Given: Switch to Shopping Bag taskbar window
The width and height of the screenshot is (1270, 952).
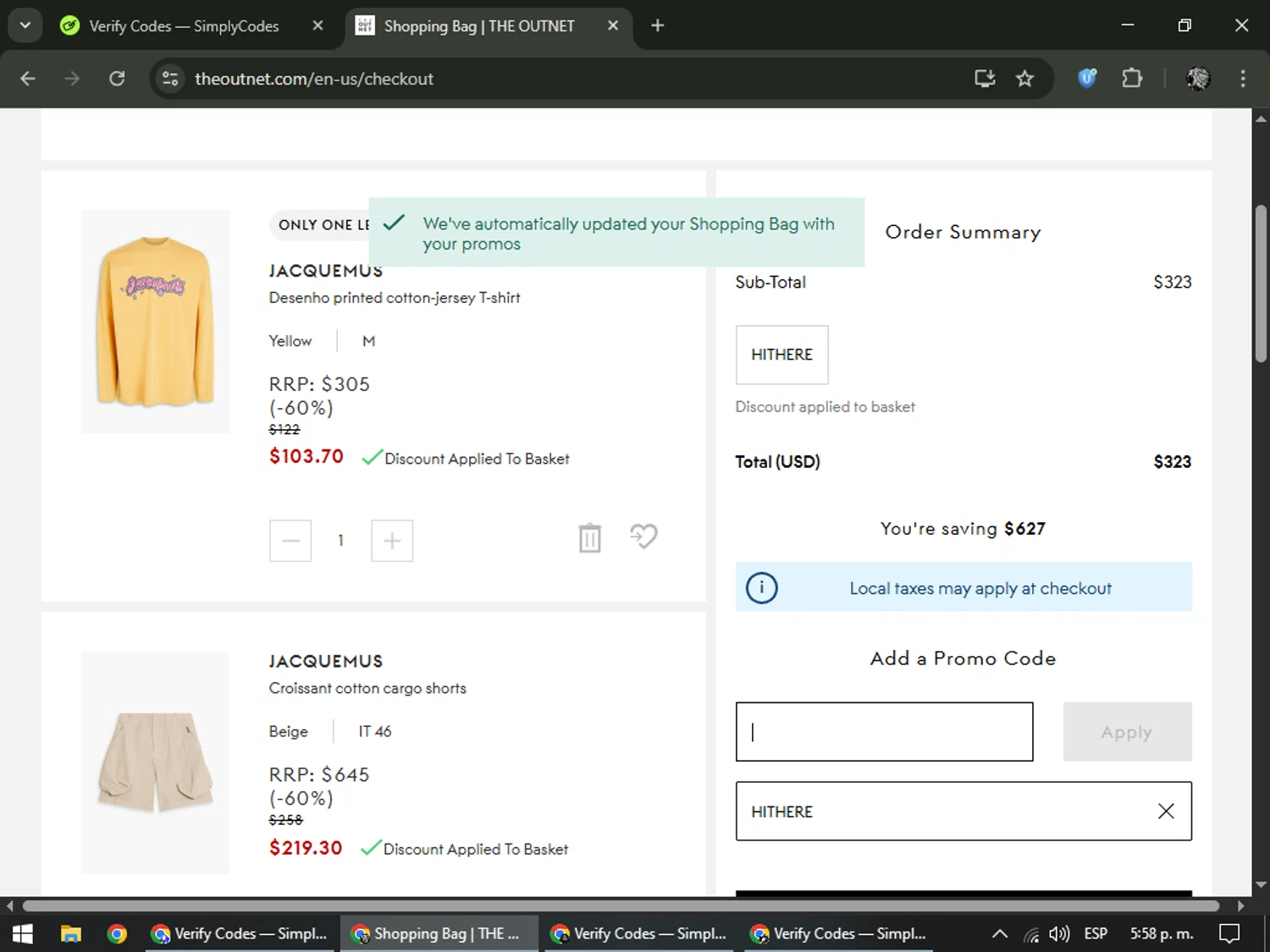Looking at the screenshot, I should (x=439, y=933).
